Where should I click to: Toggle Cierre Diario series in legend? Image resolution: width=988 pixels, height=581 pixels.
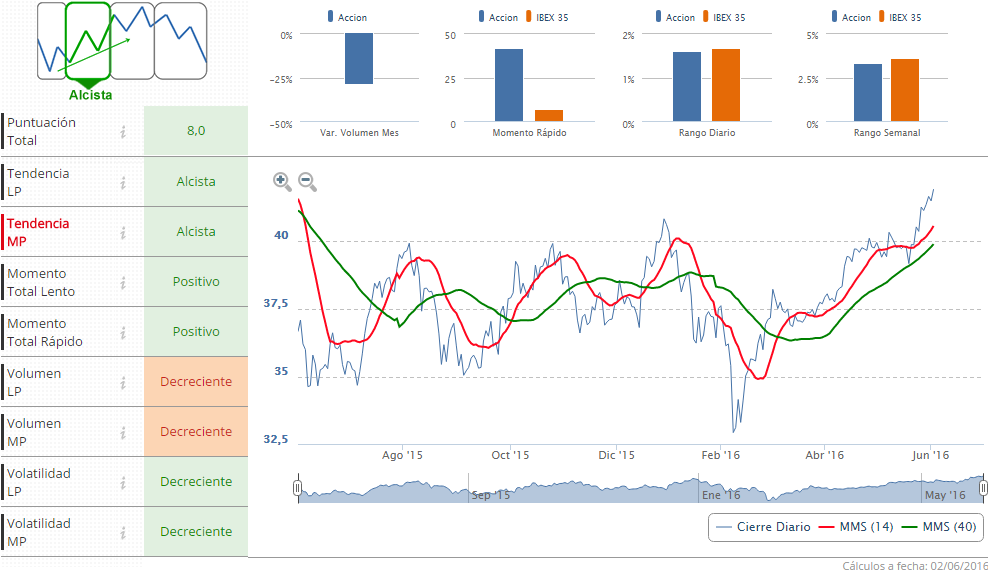pyautogui.click(x=763, y=527)
